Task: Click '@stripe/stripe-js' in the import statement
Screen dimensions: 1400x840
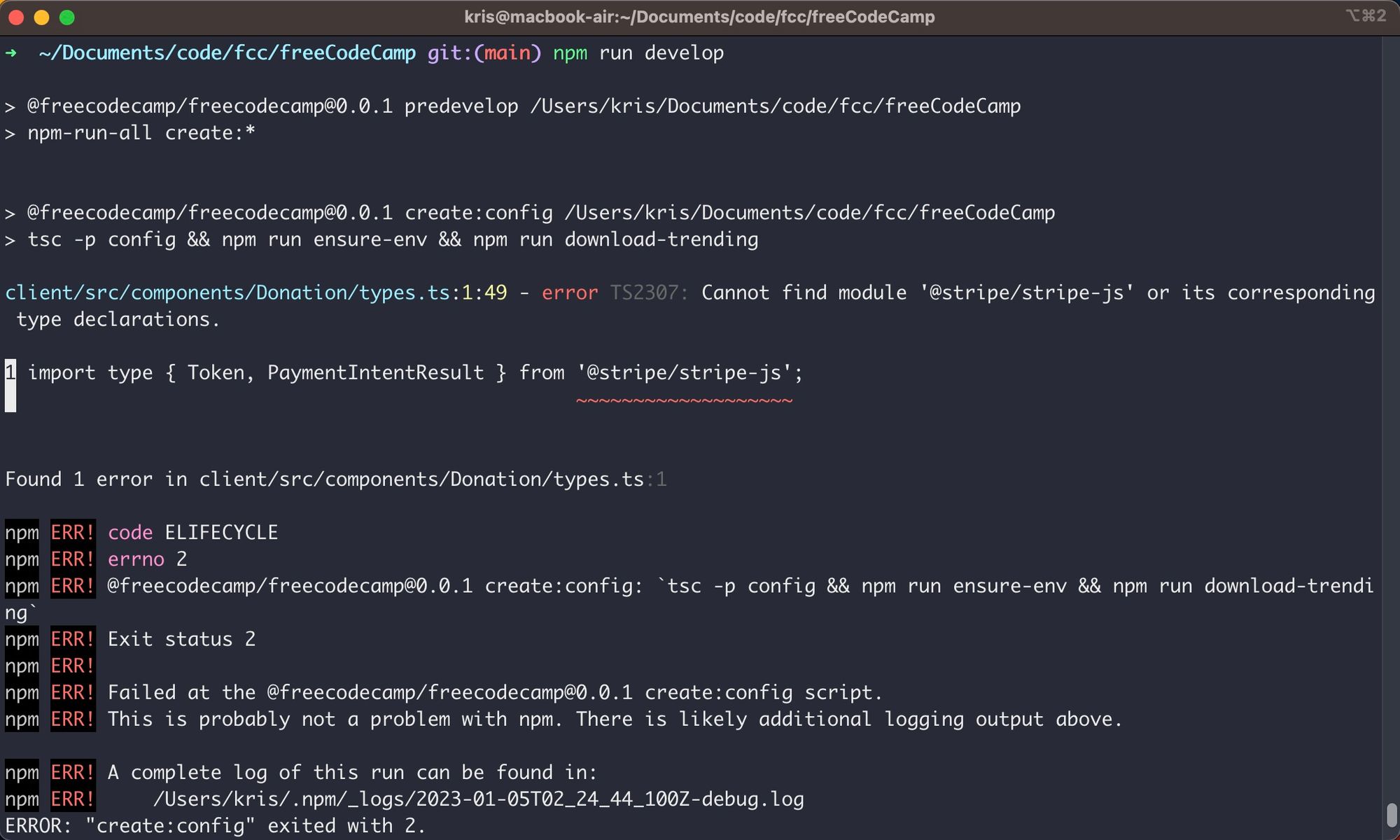Action: coord(685,373)
